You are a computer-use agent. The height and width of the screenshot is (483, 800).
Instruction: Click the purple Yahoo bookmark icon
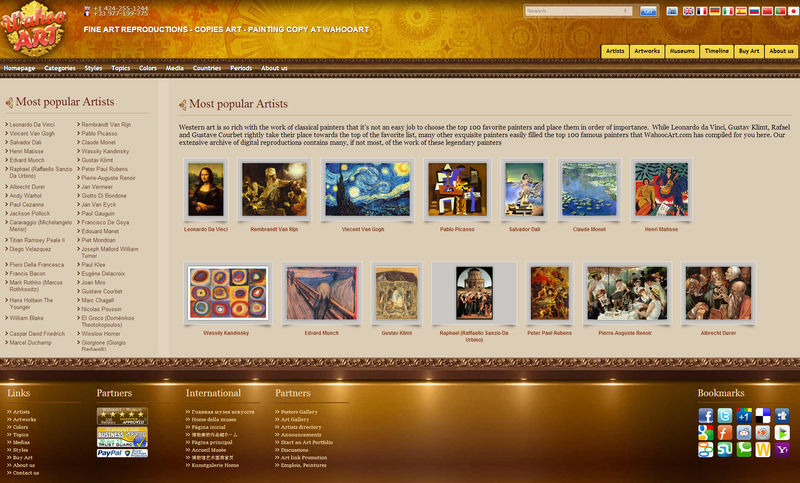pos(781,449)
